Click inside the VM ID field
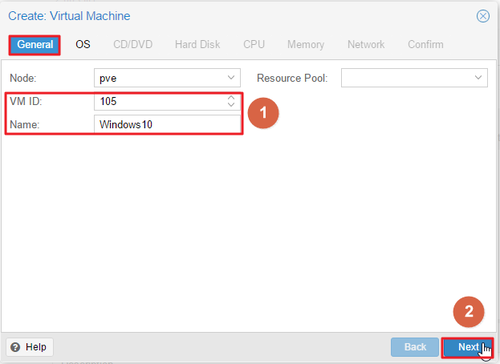Viewport: 500px width, 364px height. [160, 101]
